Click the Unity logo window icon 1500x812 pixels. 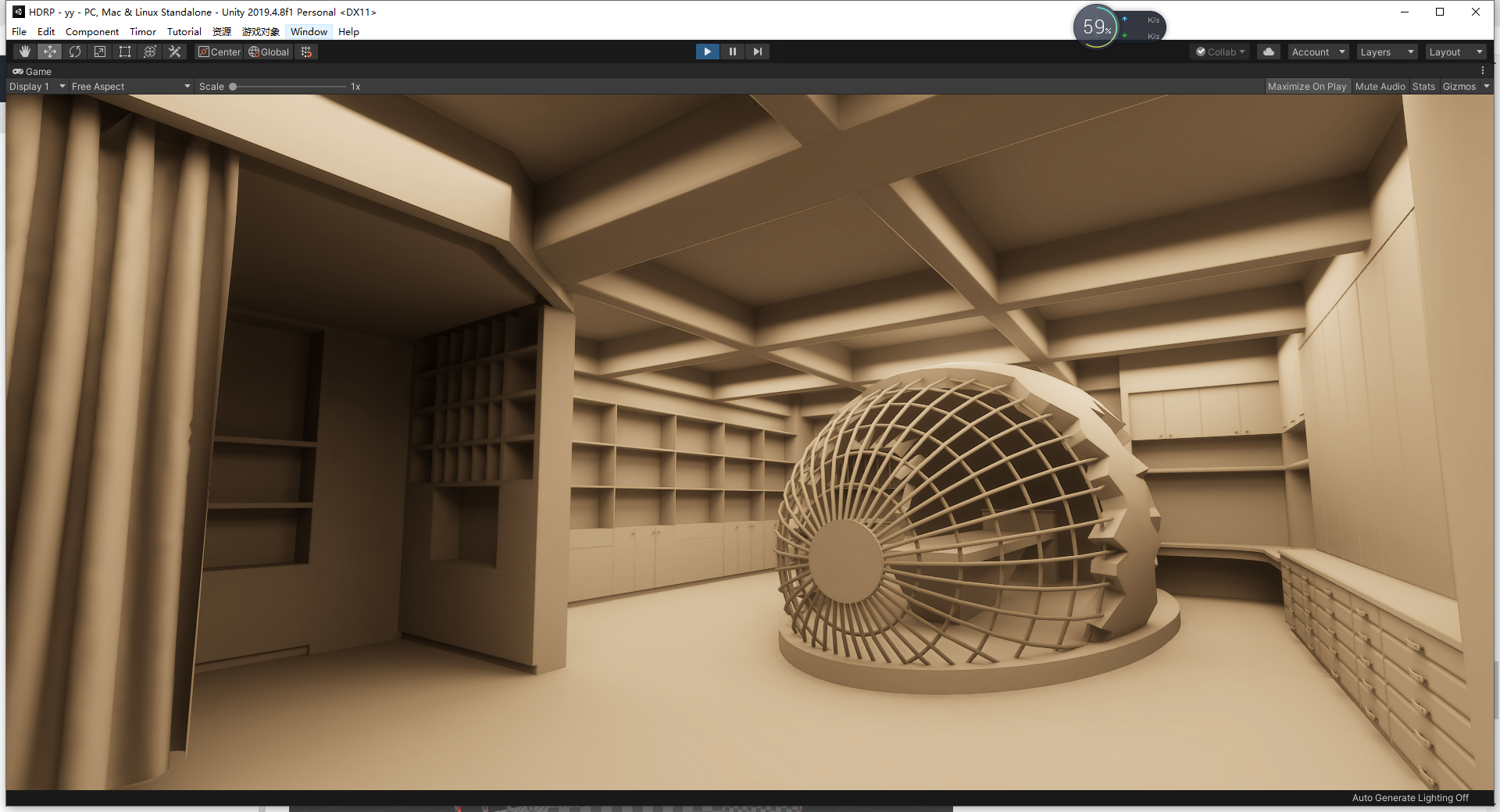click(x=18, y=12)
